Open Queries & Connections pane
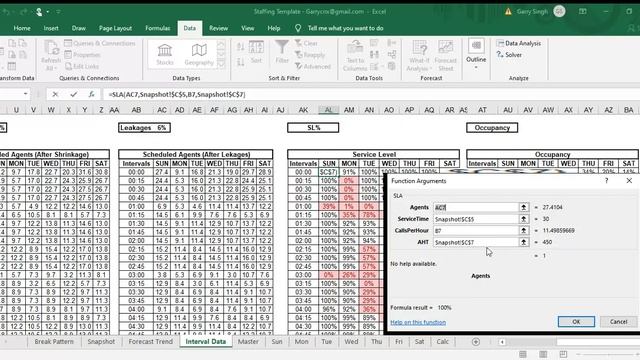The width and height of the screenshot is (640, 360). (100, 43)
